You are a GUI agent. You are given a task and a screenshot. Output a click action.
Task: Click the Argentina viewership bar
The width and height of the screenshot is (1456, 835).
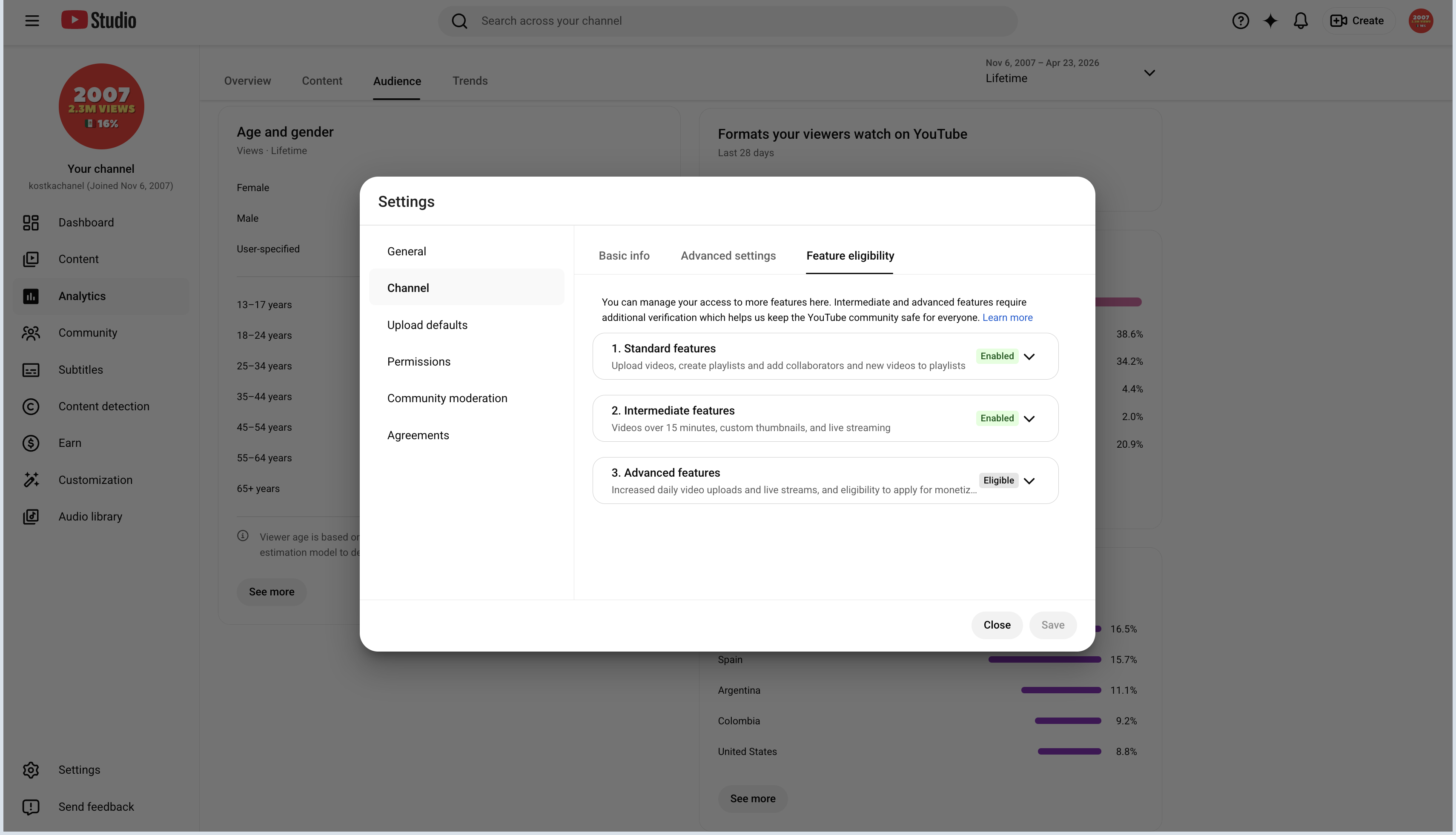(x=1061, y=690)
